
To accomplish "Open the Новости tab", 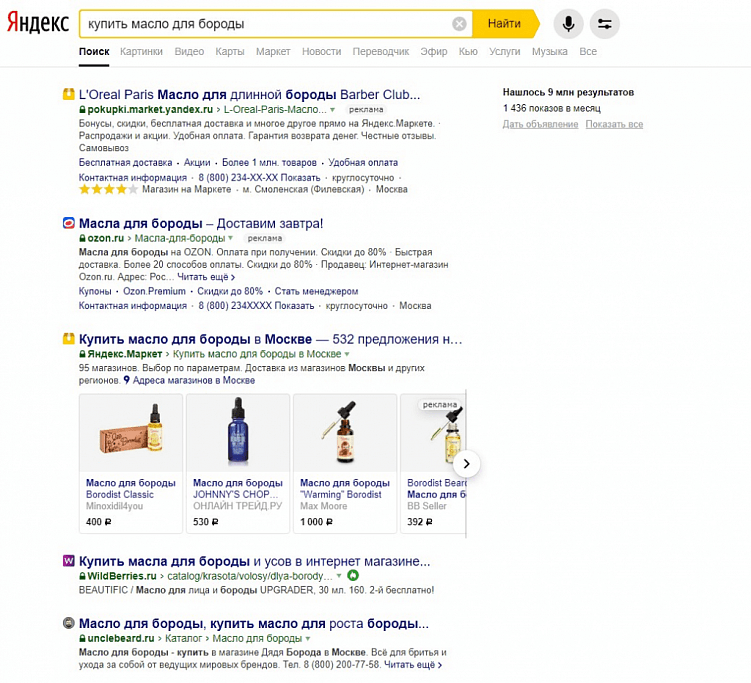I will tap(321, 51).
